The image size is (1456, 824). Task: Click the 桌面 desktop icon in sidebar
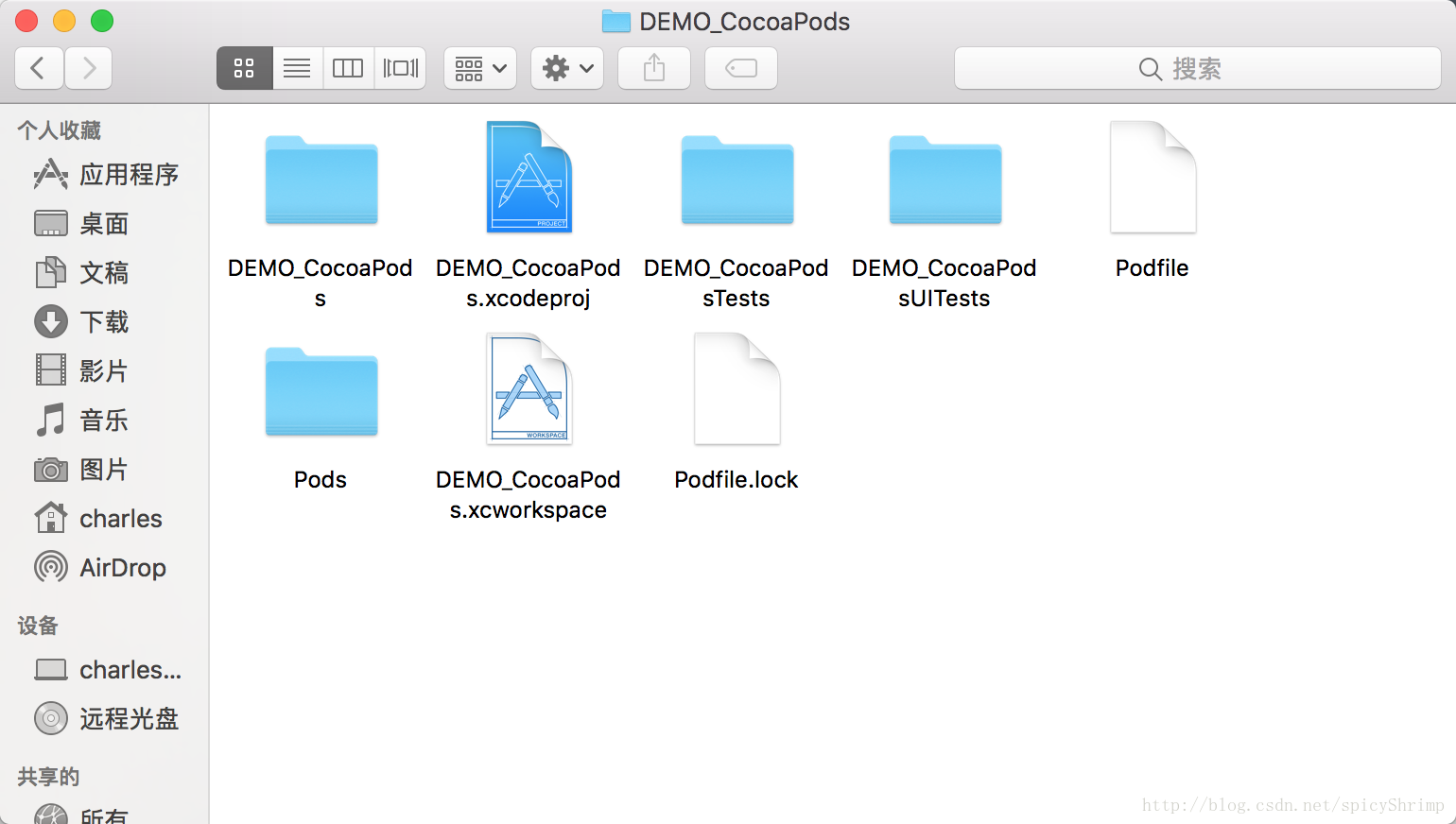51,224
